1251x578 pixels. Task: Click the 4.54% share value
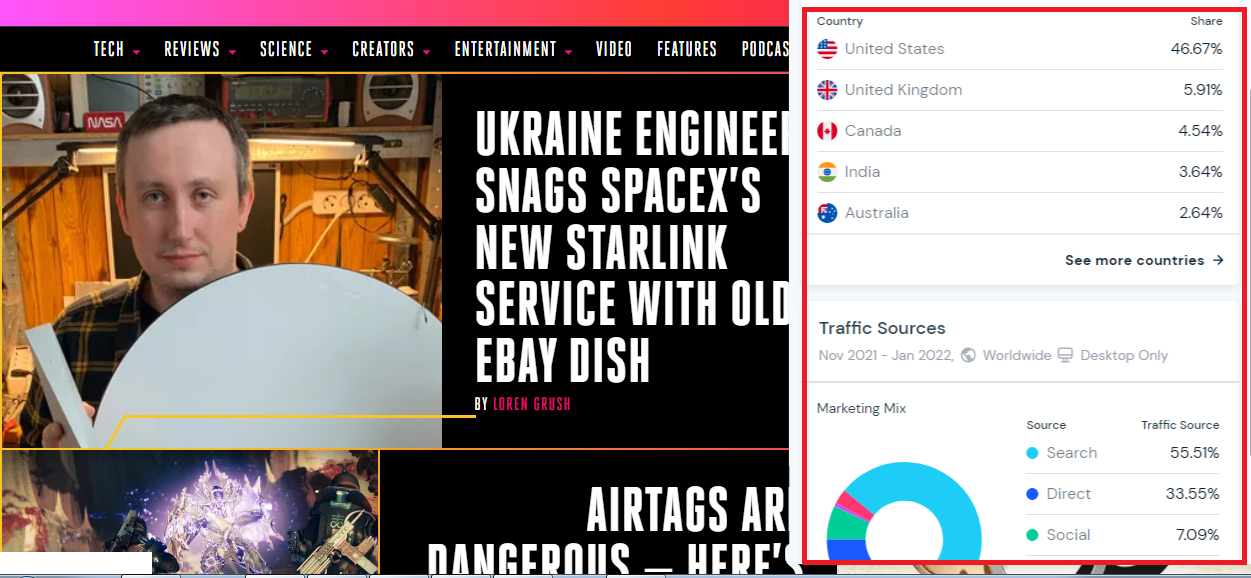[1200, 131]
